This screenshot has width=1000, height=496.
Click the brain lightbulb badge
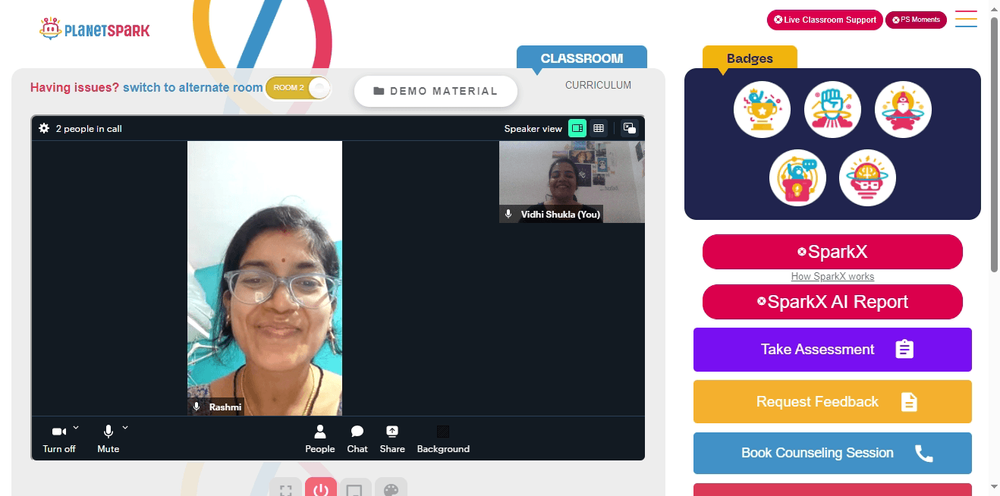point(867,178)
